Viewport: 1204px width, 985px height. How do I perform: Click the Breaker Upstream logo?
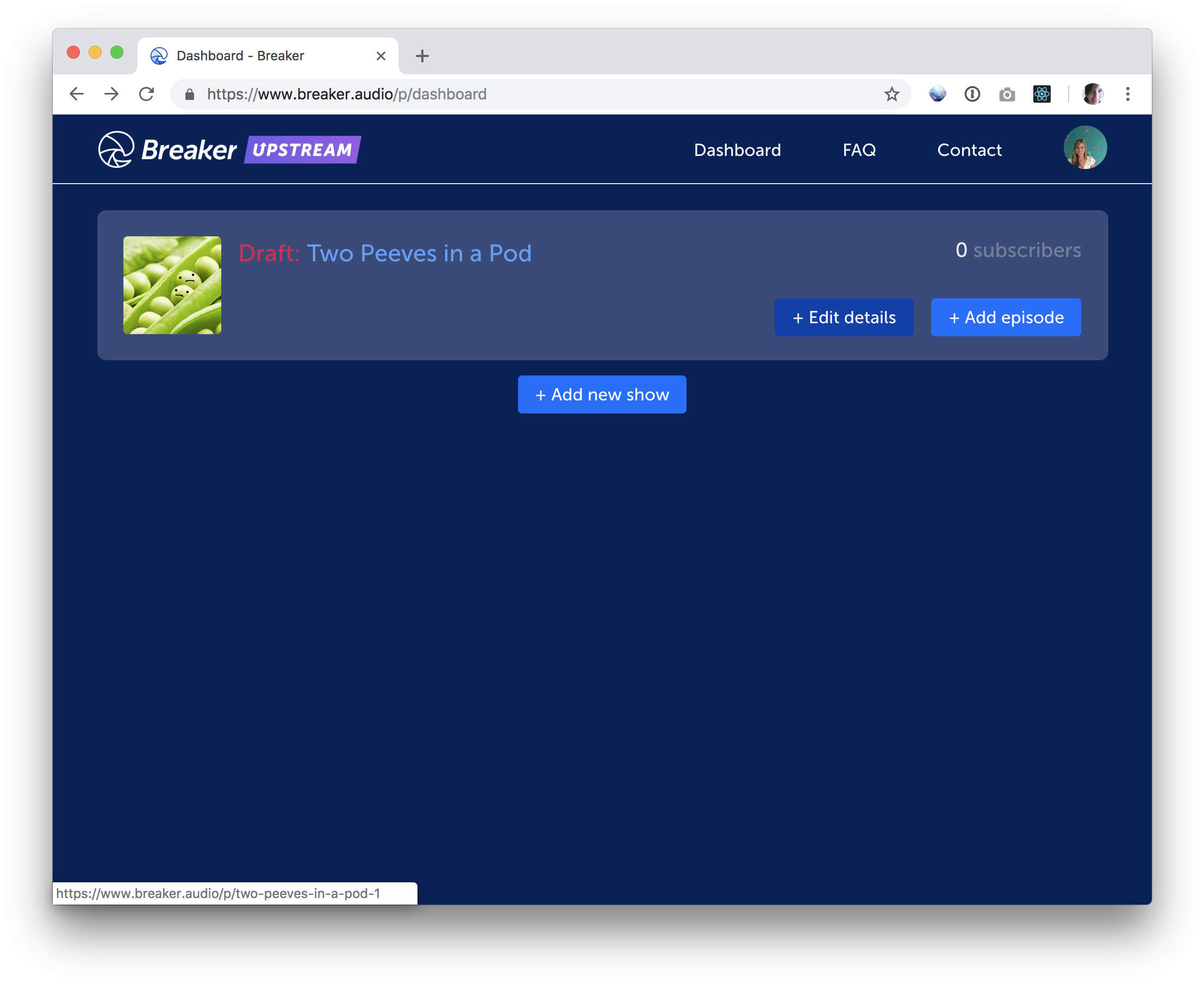(229, 150)
